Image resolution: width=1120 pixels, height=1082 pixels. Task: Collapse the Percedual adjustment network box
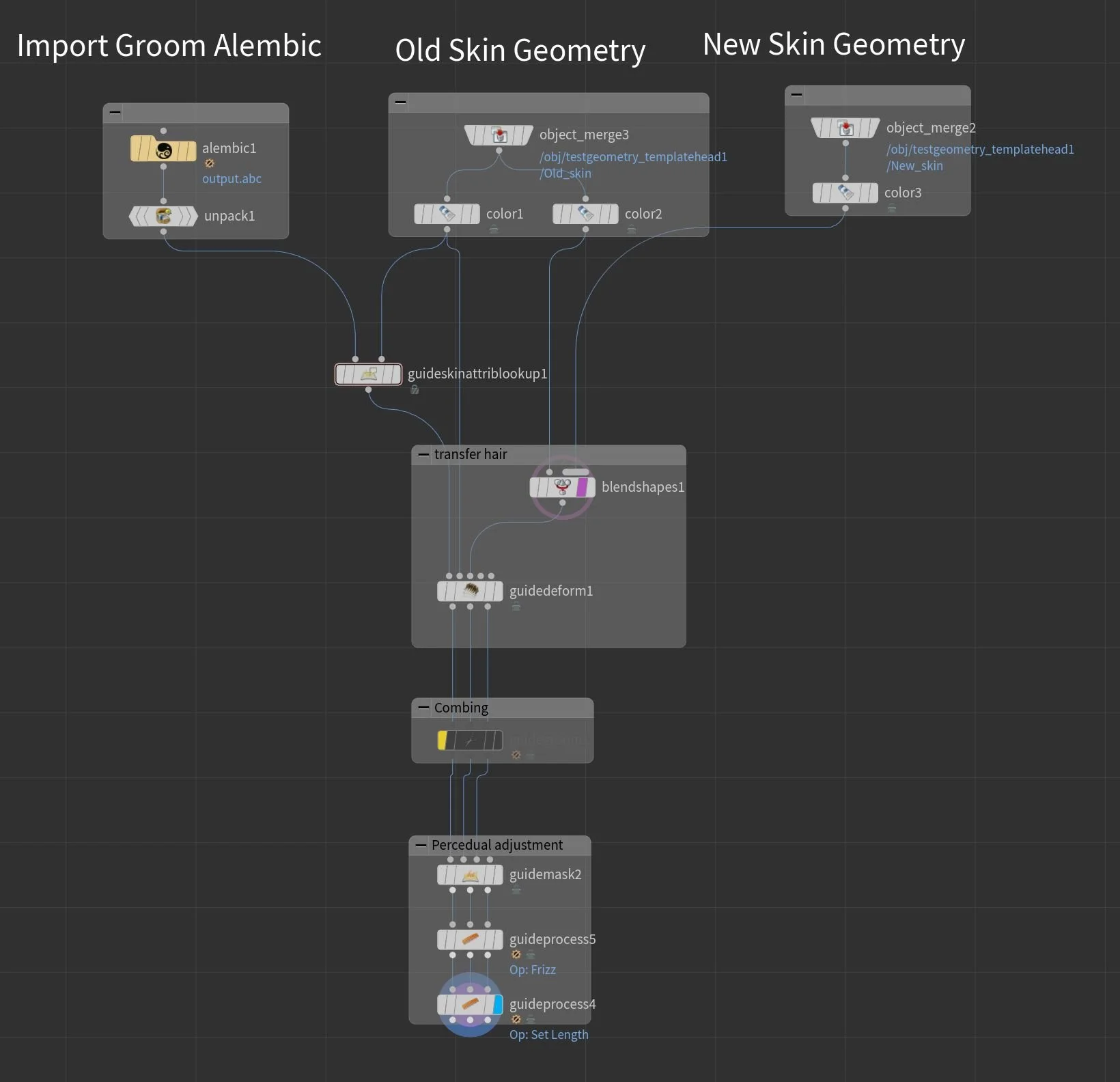click(x=421, y=846)
